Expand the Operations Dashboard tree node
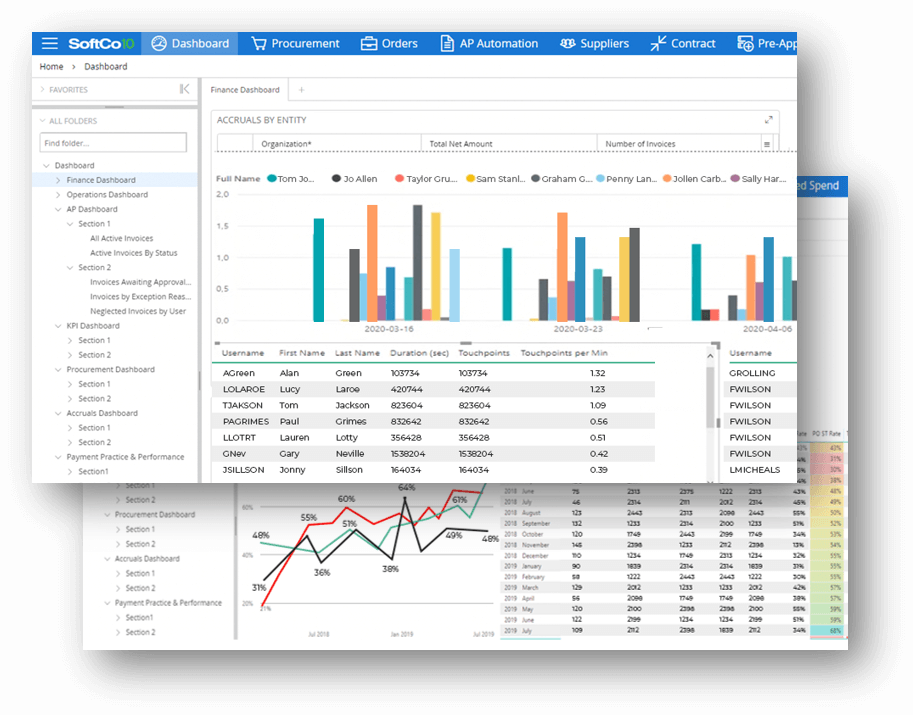The image size is (913, 715). (57, 195)
